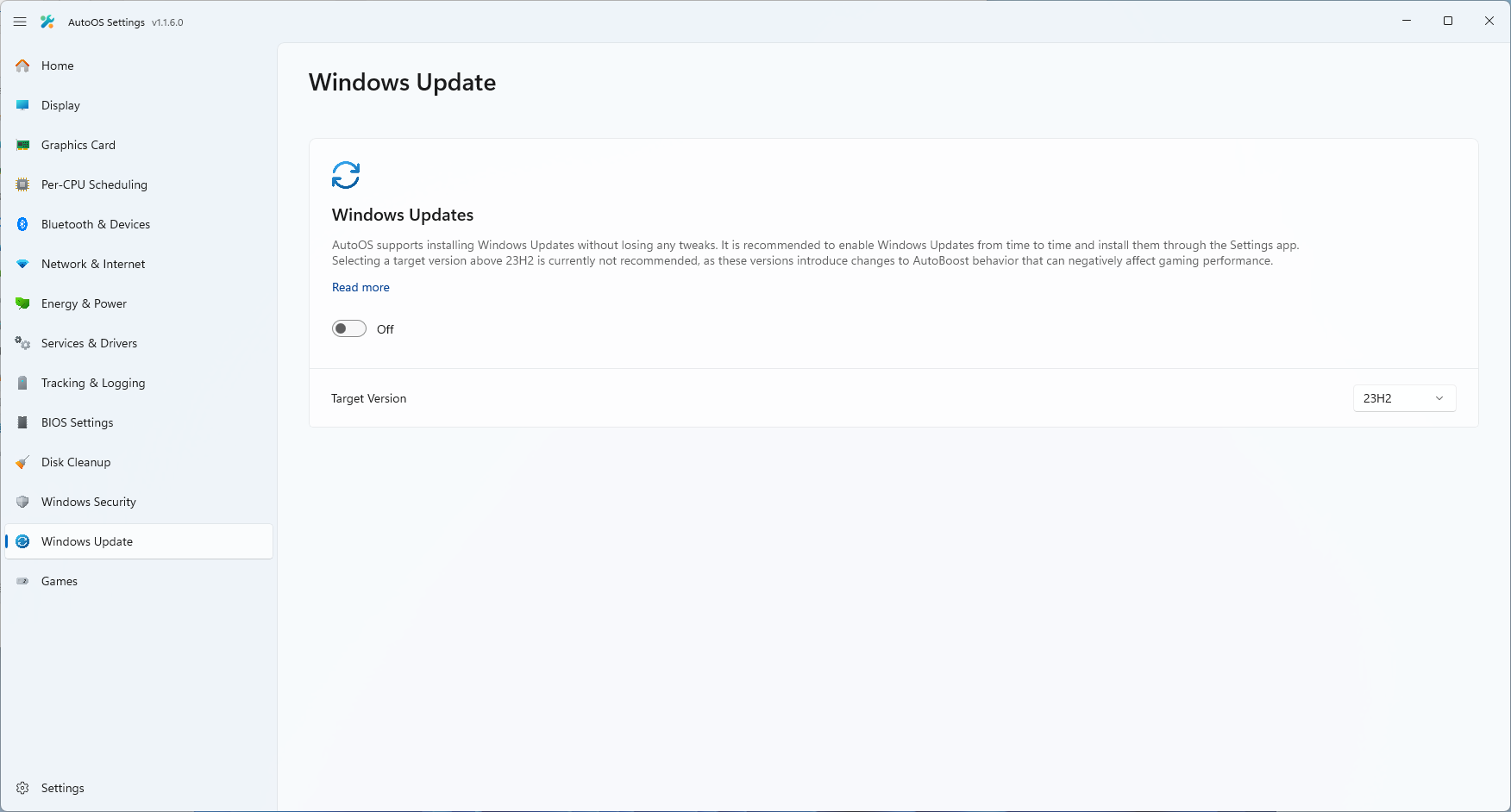Open the Target Version 23H2 dropdown
The width and height of the screenshot is (1511, 812).
coord(1404,398)
